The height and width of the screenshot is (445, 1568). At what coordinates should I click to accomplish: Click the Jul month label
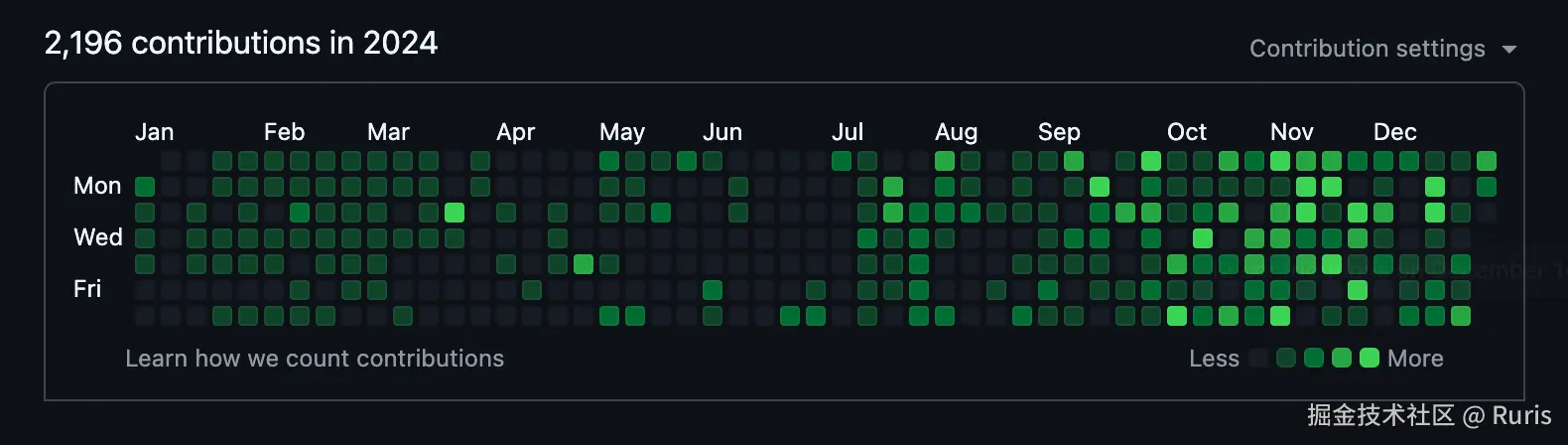click(848, 132)
